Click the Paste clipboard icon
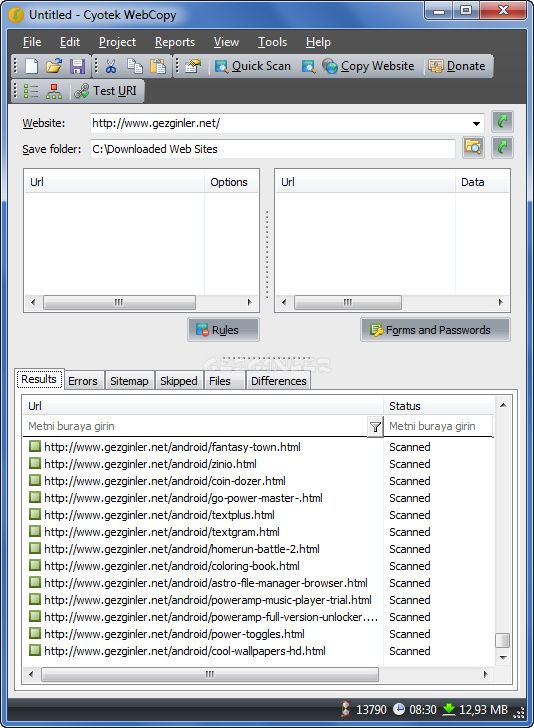534x728 pixels. (x=158, y=66)
